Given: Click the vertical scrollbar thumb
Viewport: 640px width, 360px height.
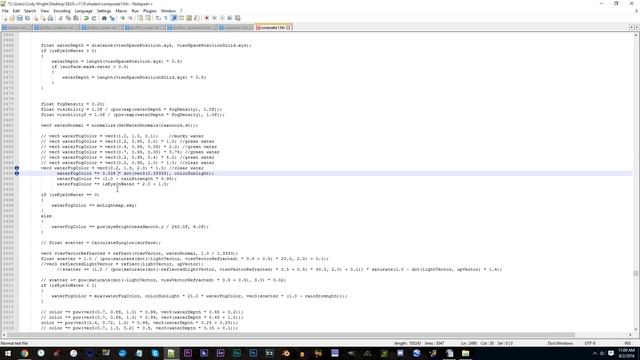Looking at the screenshot, I should [x=636, y=273].
